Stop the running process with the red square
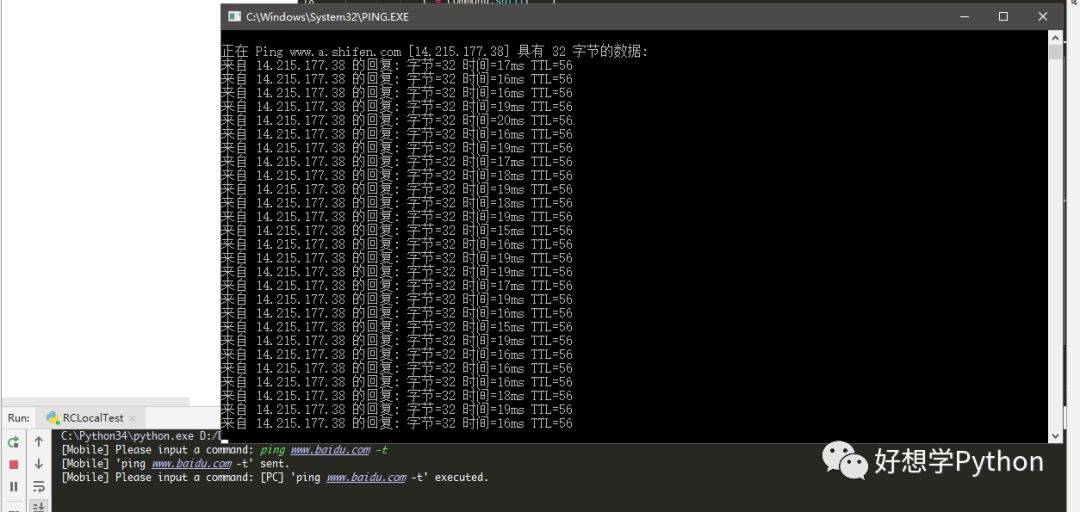Image resolution: width=1080 pixels, height=512 pixels. pos(13,464)
